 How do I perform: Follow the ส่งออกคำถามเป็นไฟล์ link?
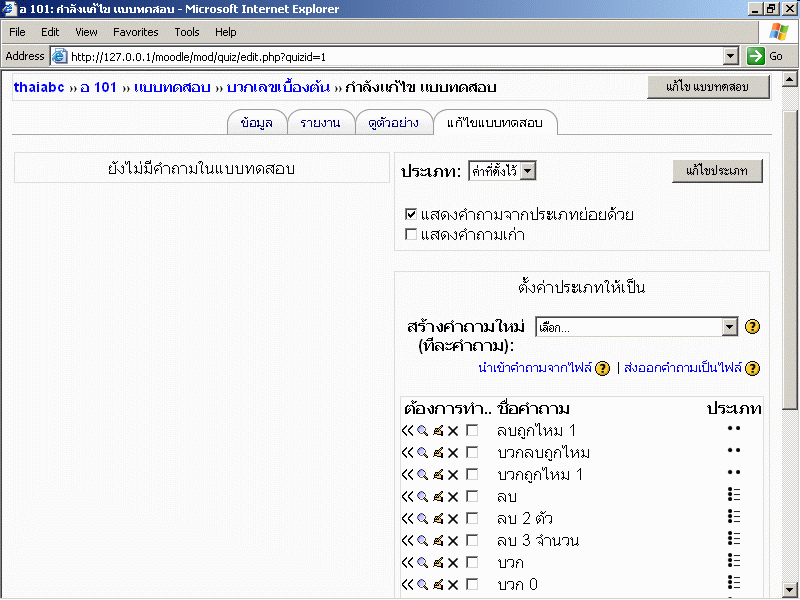(683, 368)
